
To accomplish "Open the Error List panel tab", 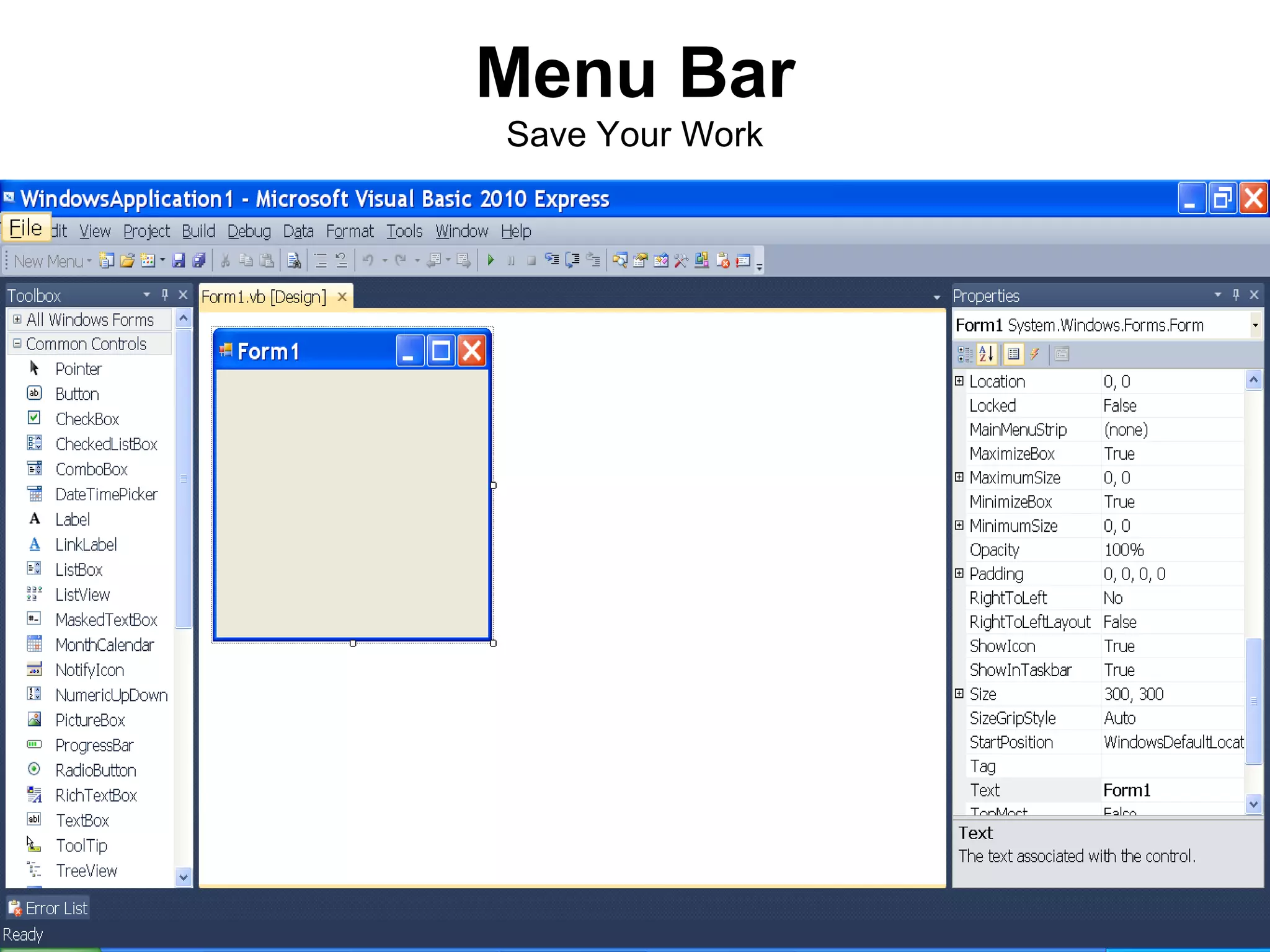I will tap(48, 909).
